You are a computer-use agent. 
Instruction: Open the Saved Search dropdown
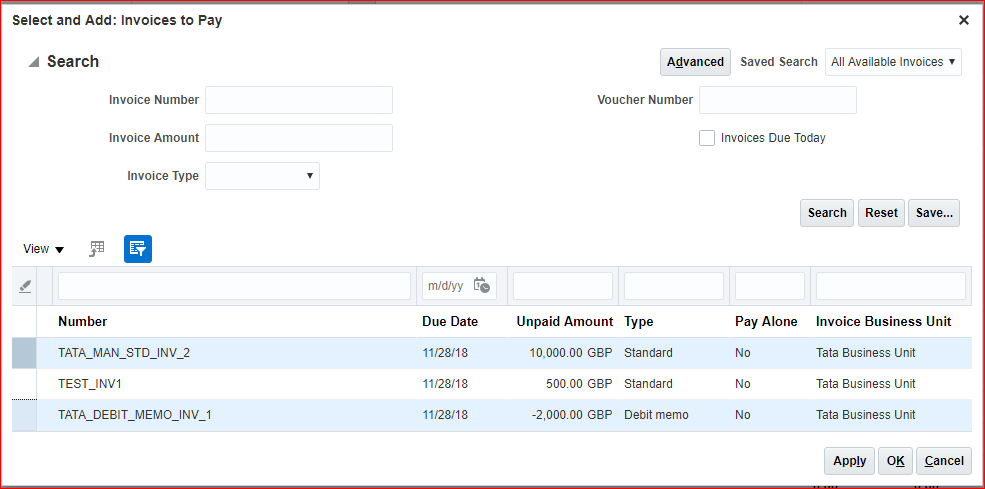point(893,62)
